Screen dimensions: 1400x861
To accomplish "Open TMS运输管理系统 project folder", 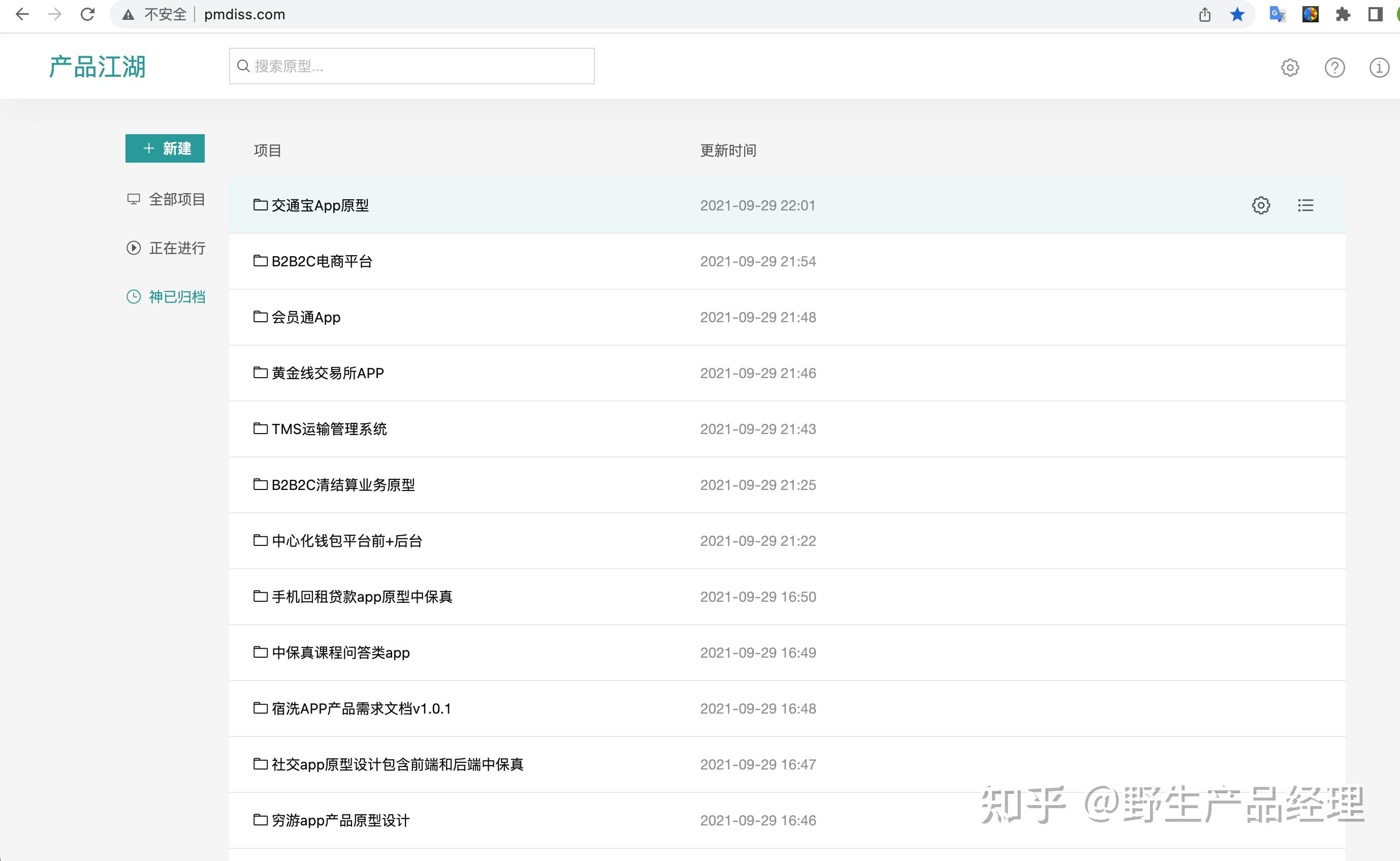I will (328, 429).
